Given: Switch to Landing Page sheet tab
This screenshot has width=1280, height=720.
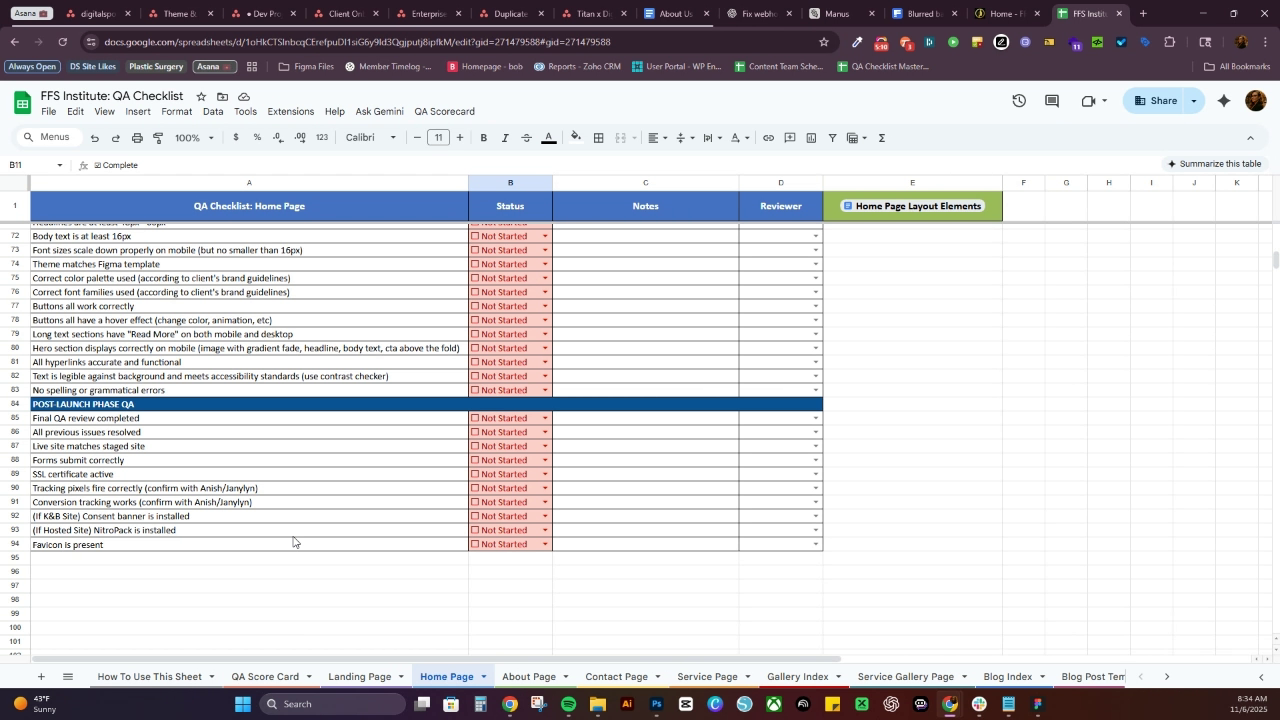Looking at the screenshot, I should click(x=360, y=677).
